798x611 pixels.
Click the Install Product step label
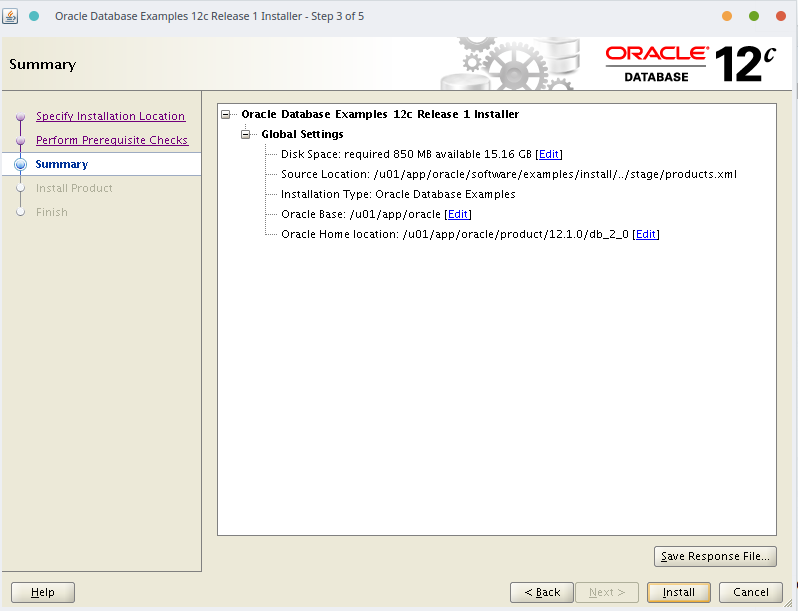(x=74, y=188)
